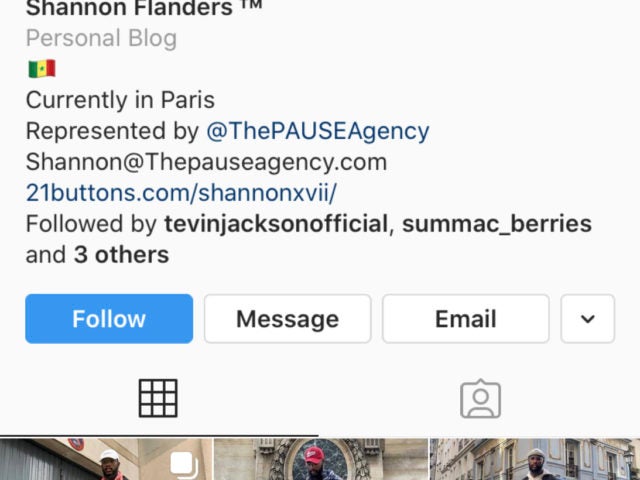Open third post thumbnail with street buildings
Viewport: 640px width, 480px height.
pos(535,459)
